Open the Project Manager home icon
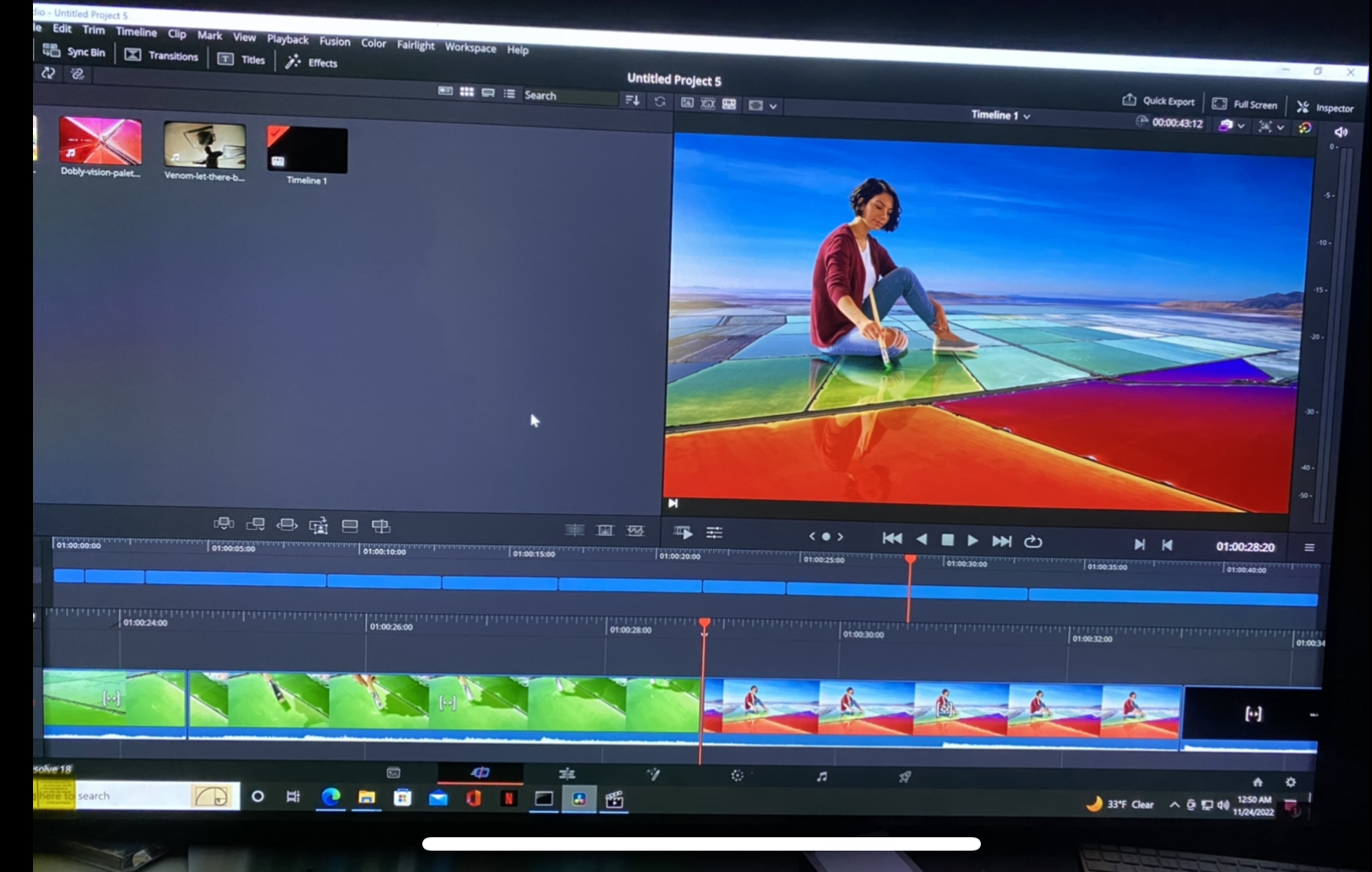1372x872 pixels. click(x=1258, y=782)
